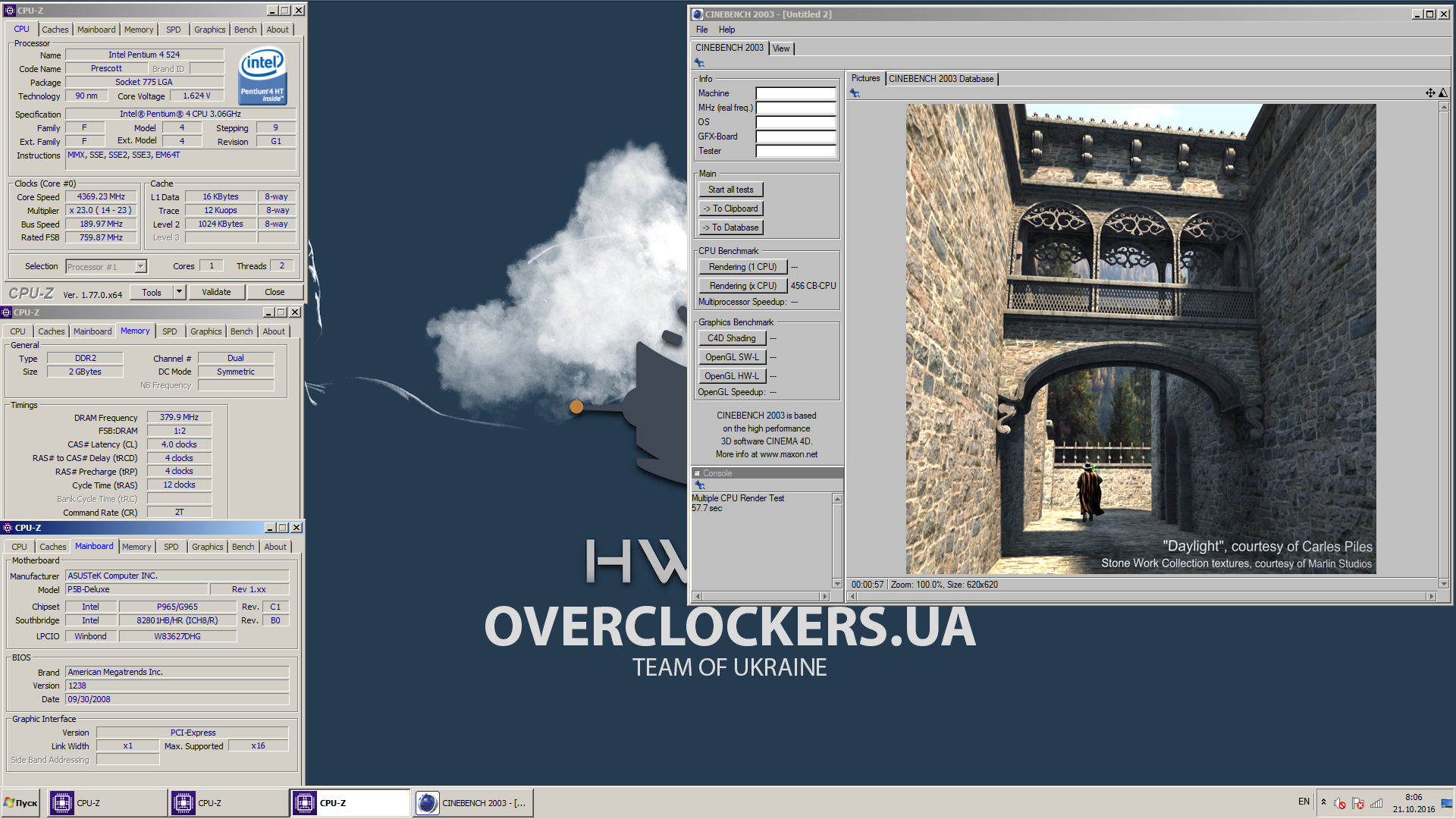1456x819 pixels.
Task: Open the Action Center flag tray icon
Action: (x=1358, y=803)
